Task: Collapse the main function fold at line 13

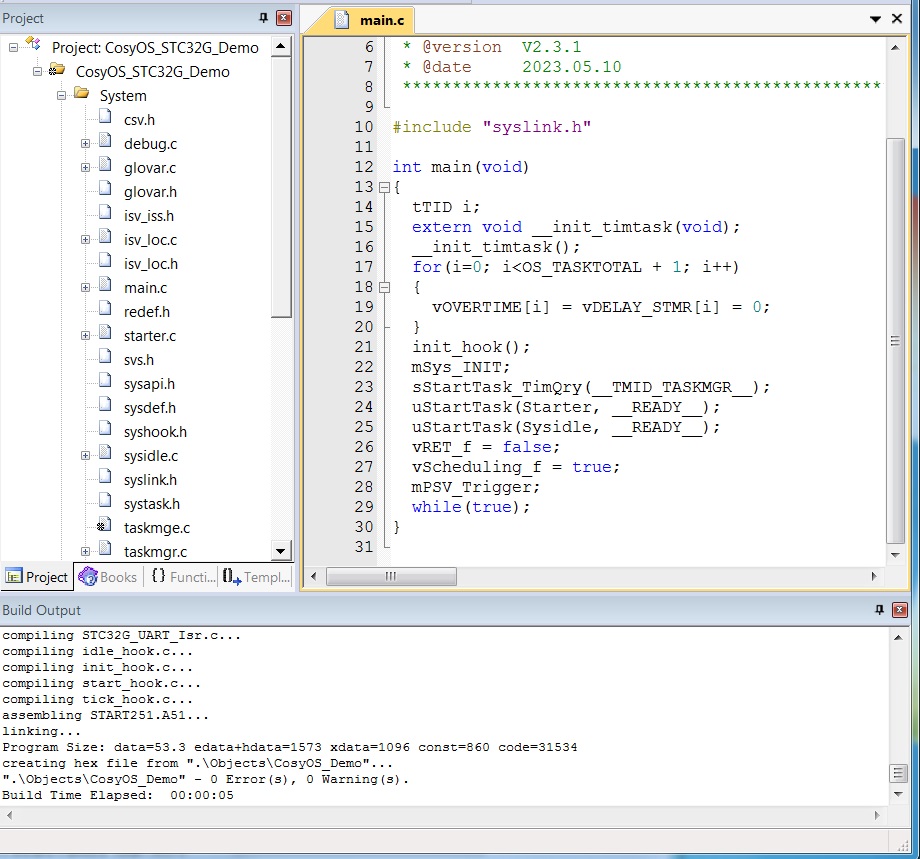Action: point(384,188)
